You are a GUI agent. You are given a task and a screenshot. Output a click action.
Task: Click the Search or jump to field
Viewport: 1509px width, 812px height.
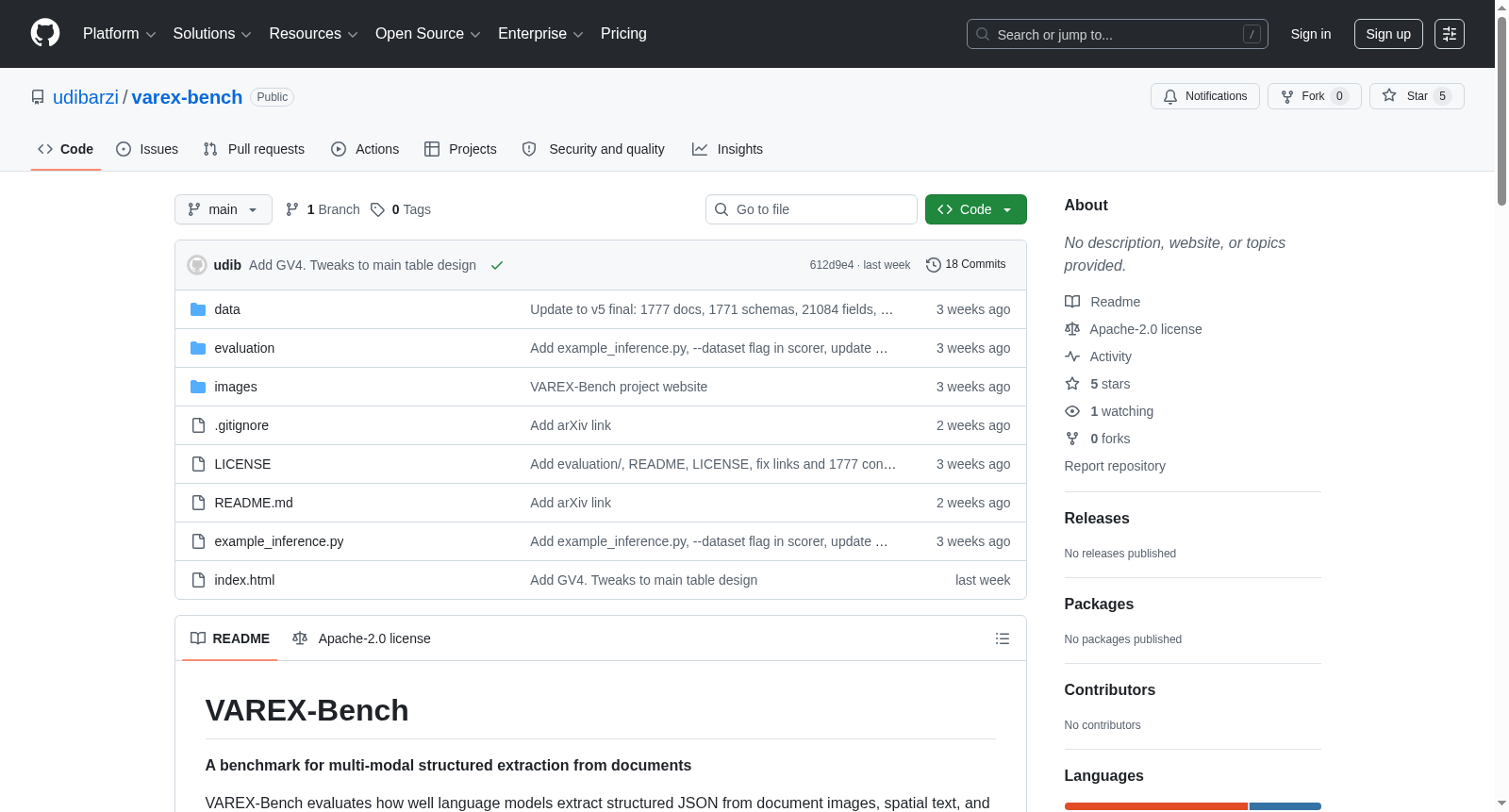[x=1118, y=34]
